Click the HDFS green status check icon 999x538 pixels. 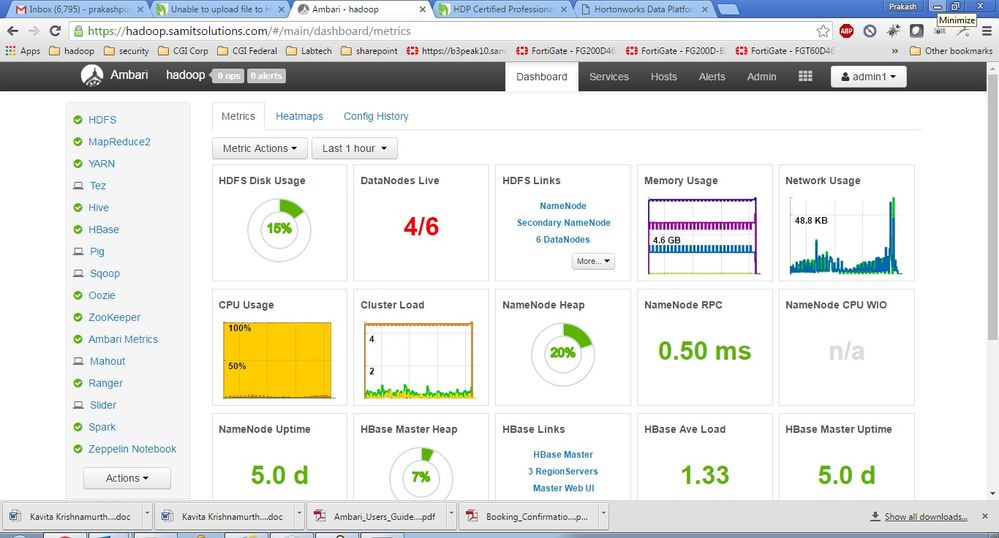[x=78, y=120]
